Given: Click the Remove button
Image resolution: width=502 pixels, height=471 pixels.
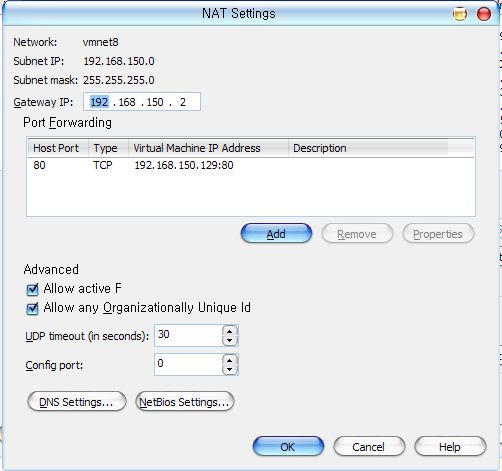Looking at the screenshot, I should (357, 234).
